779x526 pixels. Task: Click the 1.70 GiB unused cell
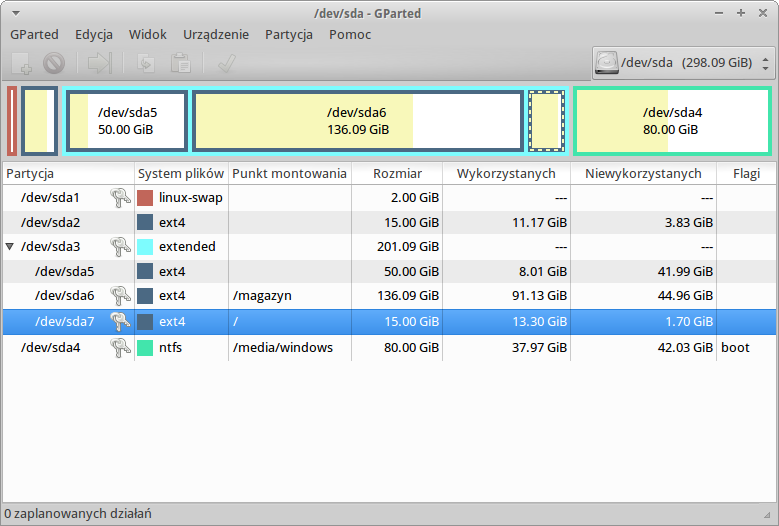643,321
